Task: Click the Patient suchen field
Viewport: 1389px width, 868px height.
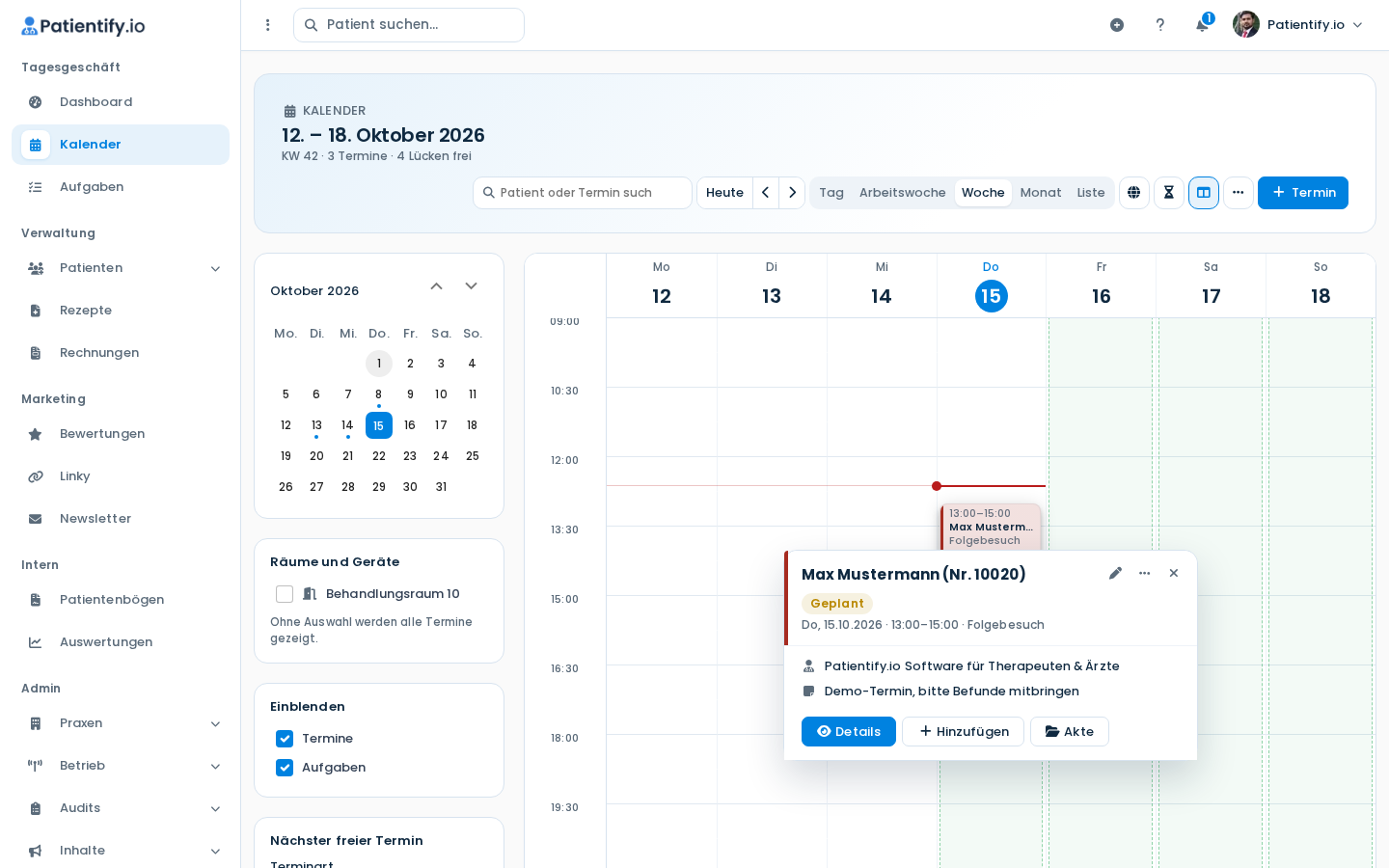Action: click(409, 25)
